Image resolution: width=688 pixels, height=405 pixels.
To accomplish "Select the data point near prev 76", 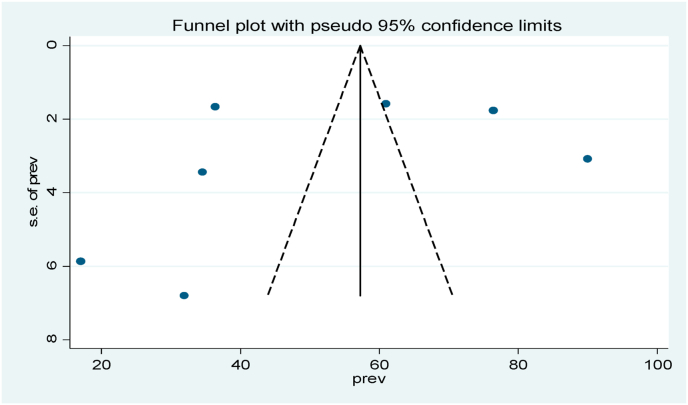I will point(493,110).
